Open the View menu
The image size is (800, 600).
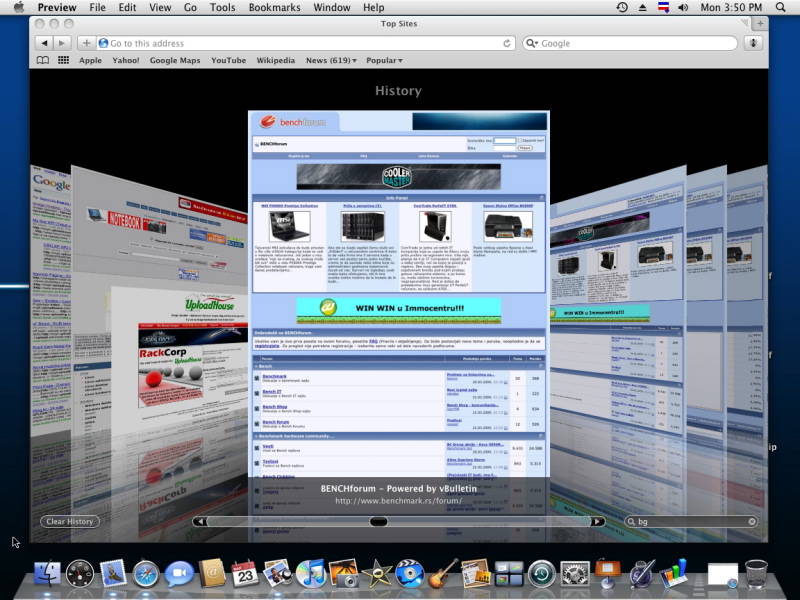tap(160, 8)
